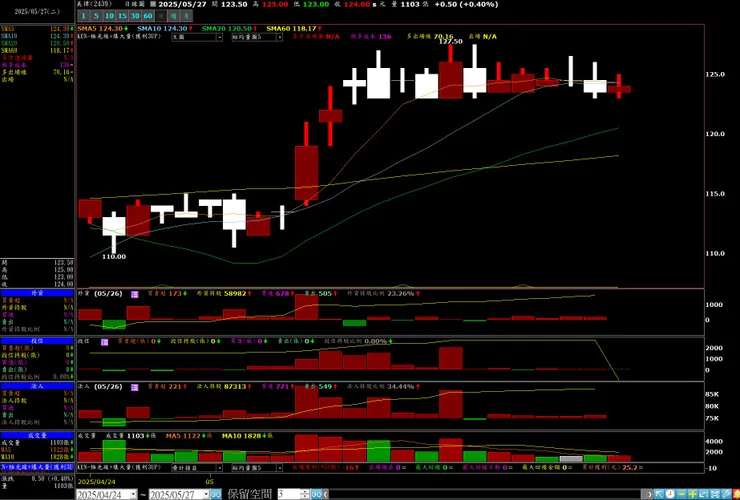
Task: Click the purple settings icon in 法人 panel
Action: 135,387
